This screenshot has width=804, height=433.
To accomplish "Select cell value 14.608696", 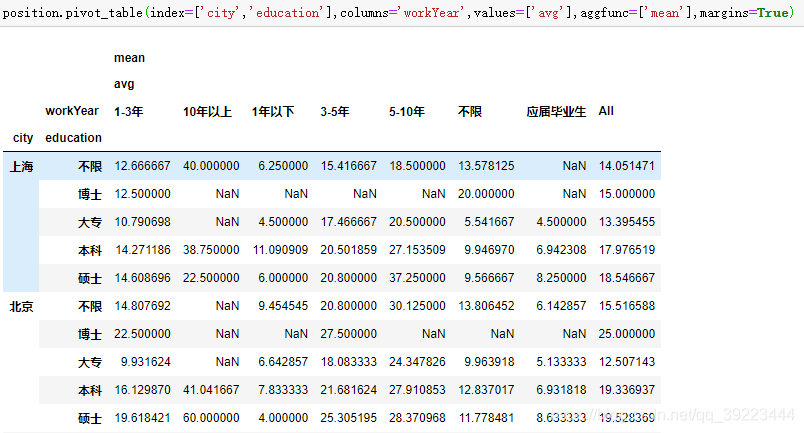I will [x=142, y=278].
